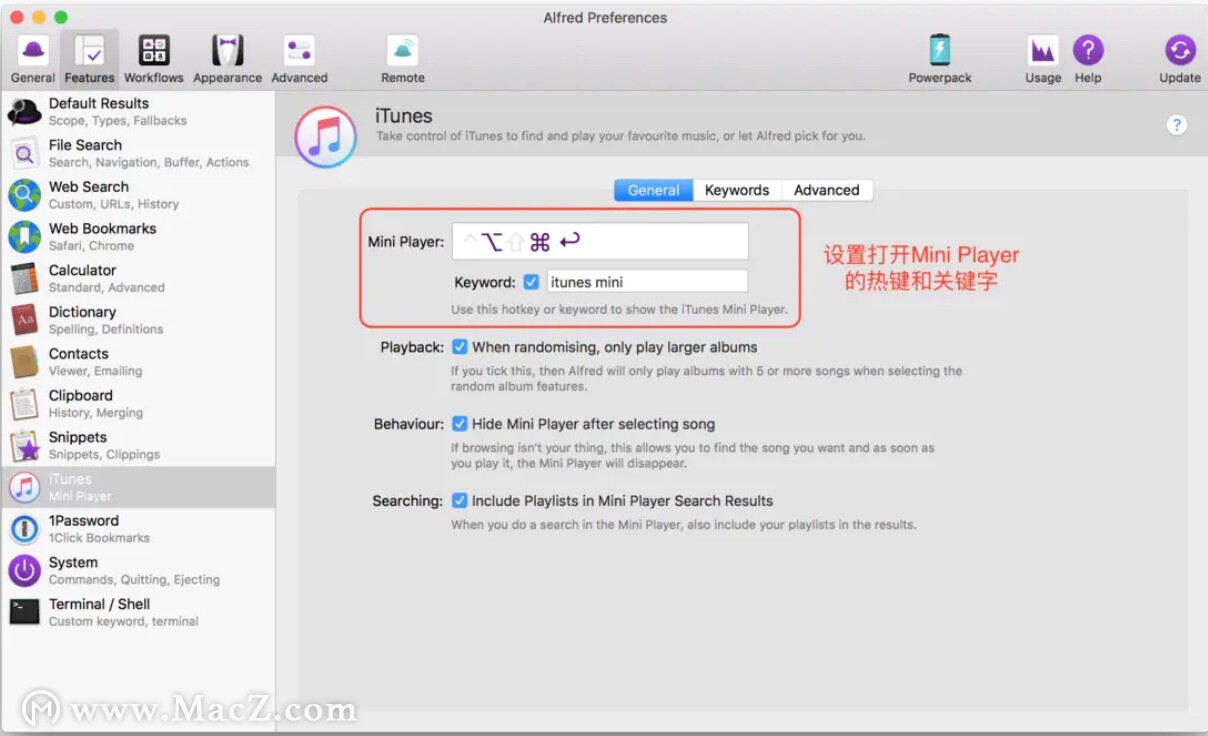Image resolution: width=1208 pixels, height=736 pixels.
Task: Click "Take control of iTunes" description text
Action: click(621, 136)
